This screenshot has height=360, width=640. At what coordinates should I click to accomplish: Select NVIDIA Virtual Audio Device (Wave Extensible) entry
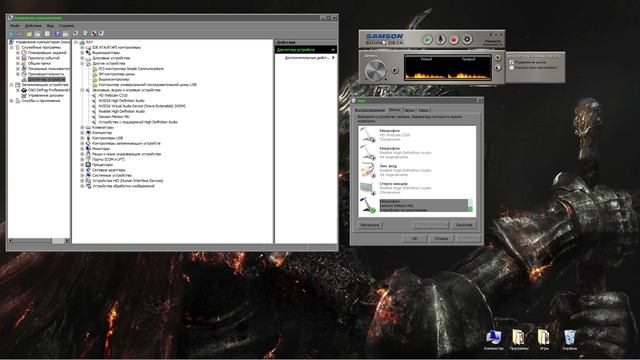click(x=142, y=106)
